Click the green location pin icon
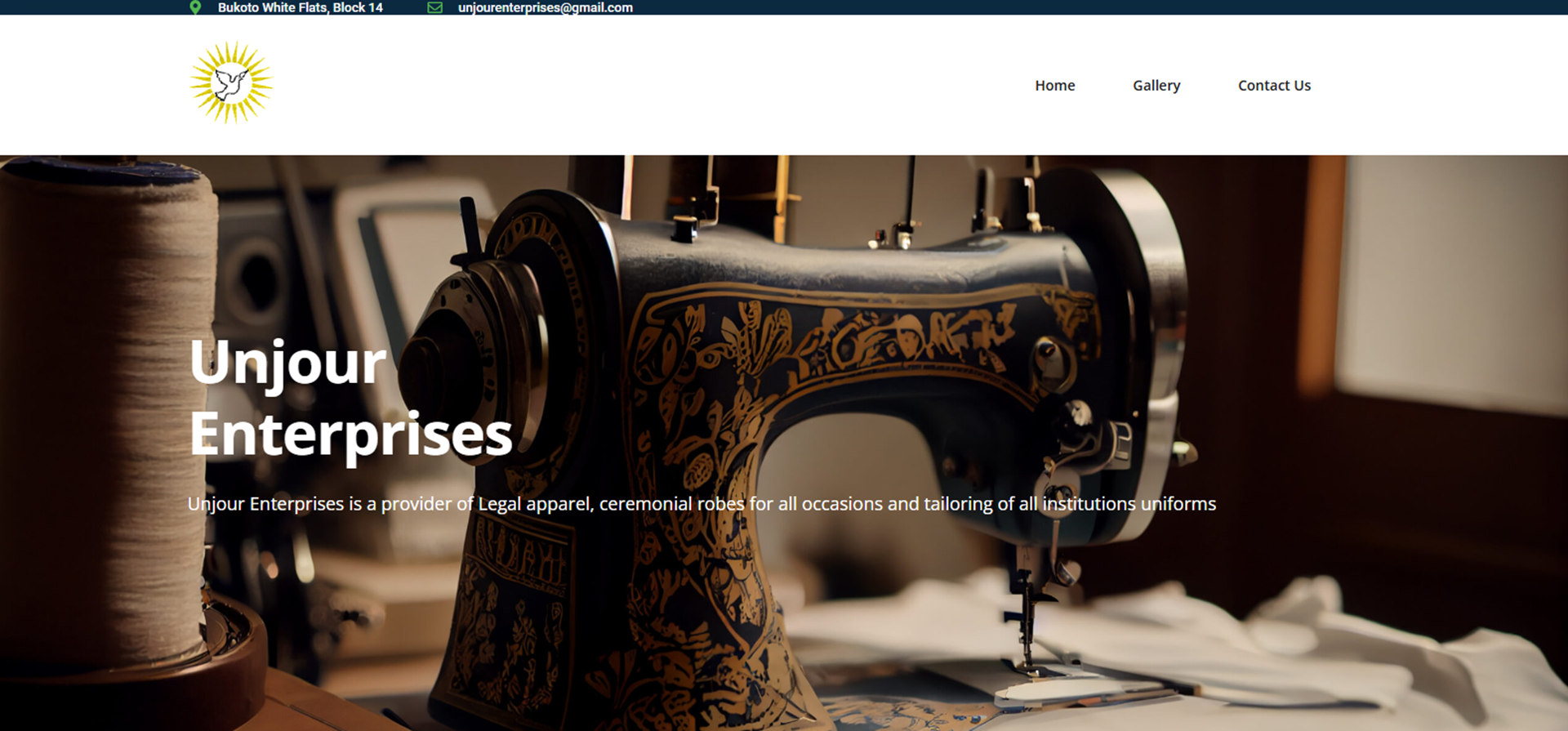The image size is (1568, 731). click(195, 7)
